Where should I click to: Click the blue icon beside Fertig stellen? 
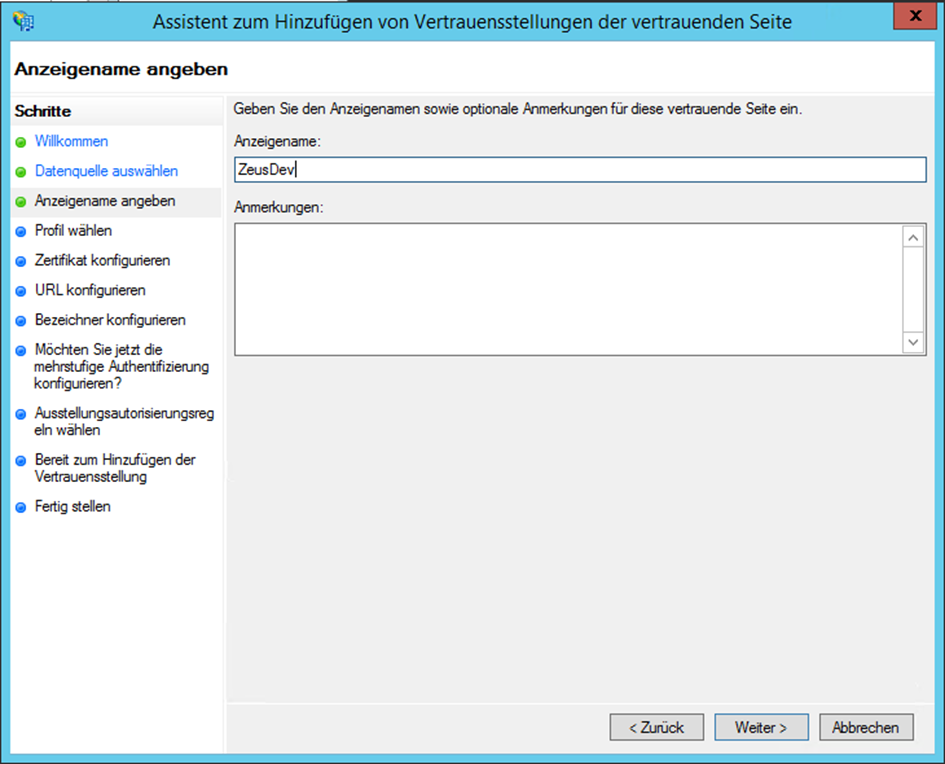(x=22, y=506)
